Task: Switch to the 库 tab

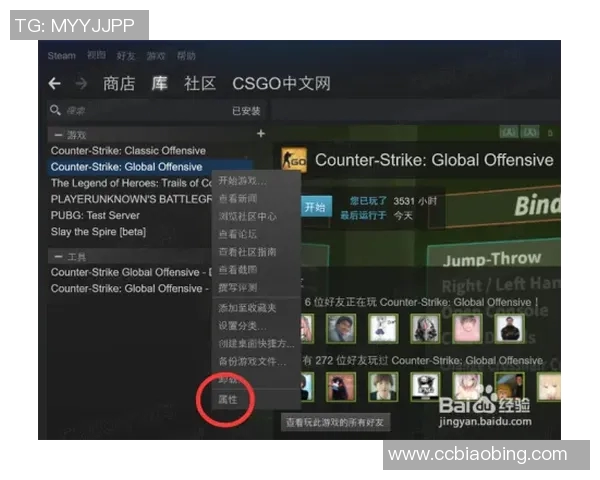Action: (159, 83)
